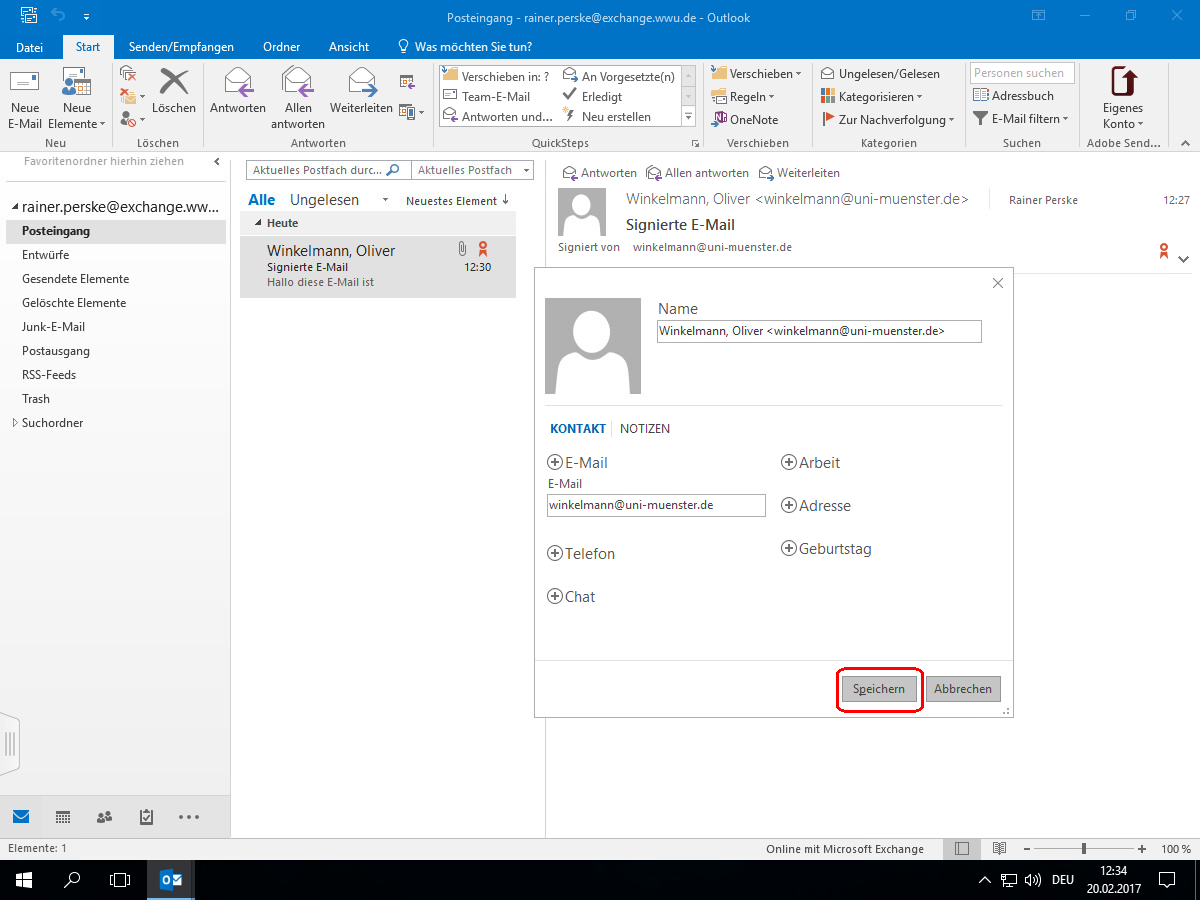Open the tasks view icon
This screenshot has width=1200, height=900.
(146, 817)
